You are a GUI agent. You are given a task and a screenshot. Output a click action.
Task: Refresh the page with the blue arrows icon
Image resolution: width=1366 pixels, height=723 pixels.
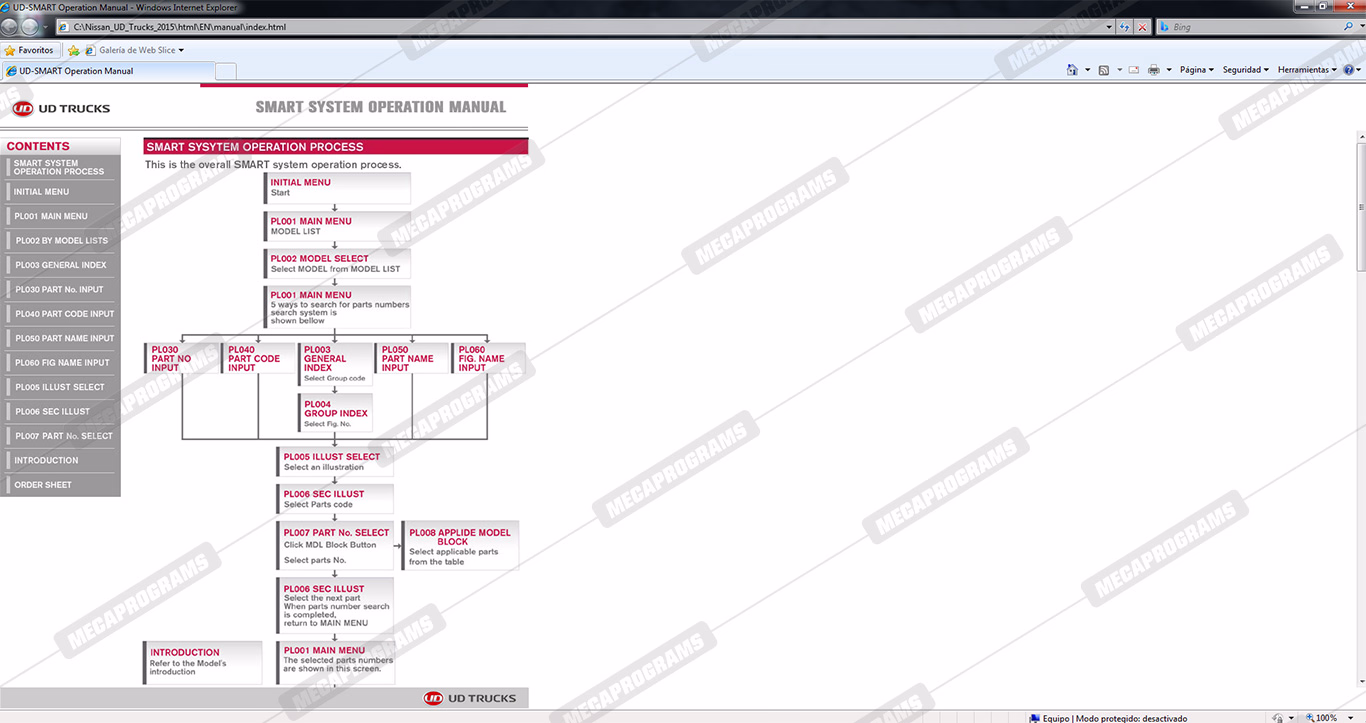point(1125,27)
